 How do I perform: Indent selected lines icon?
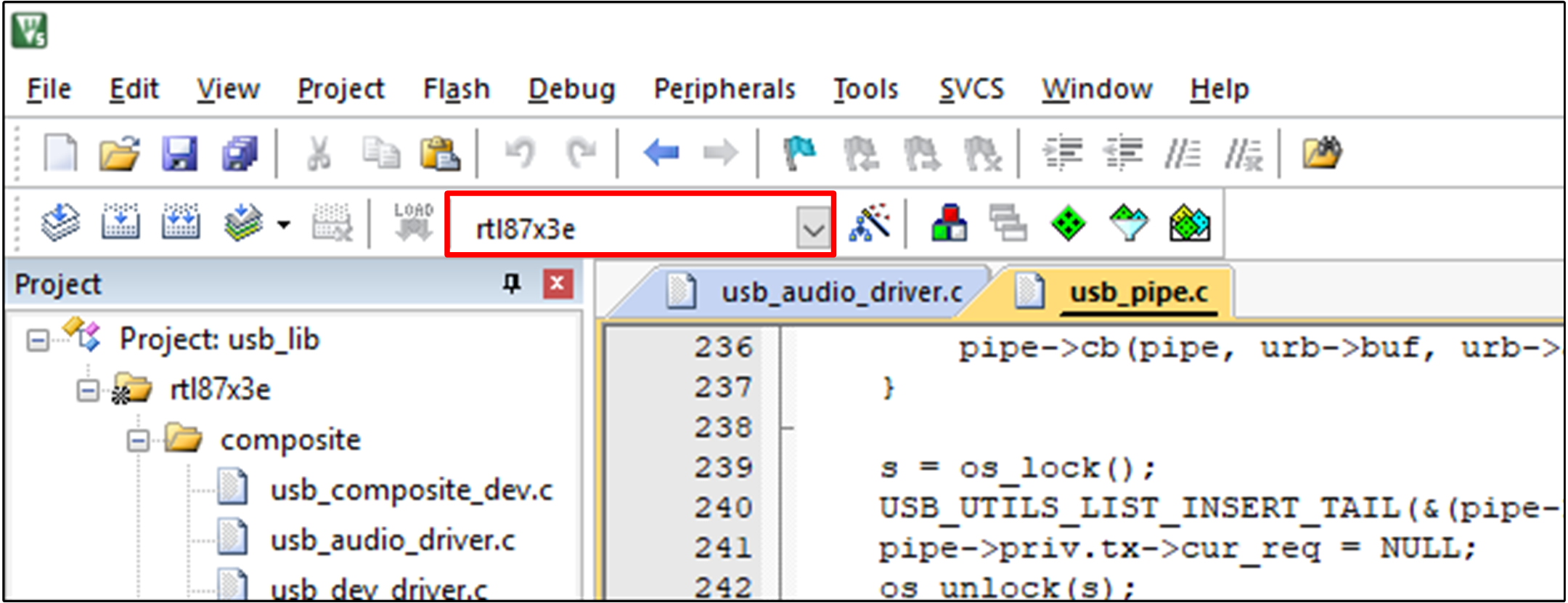coord(1062,153)
